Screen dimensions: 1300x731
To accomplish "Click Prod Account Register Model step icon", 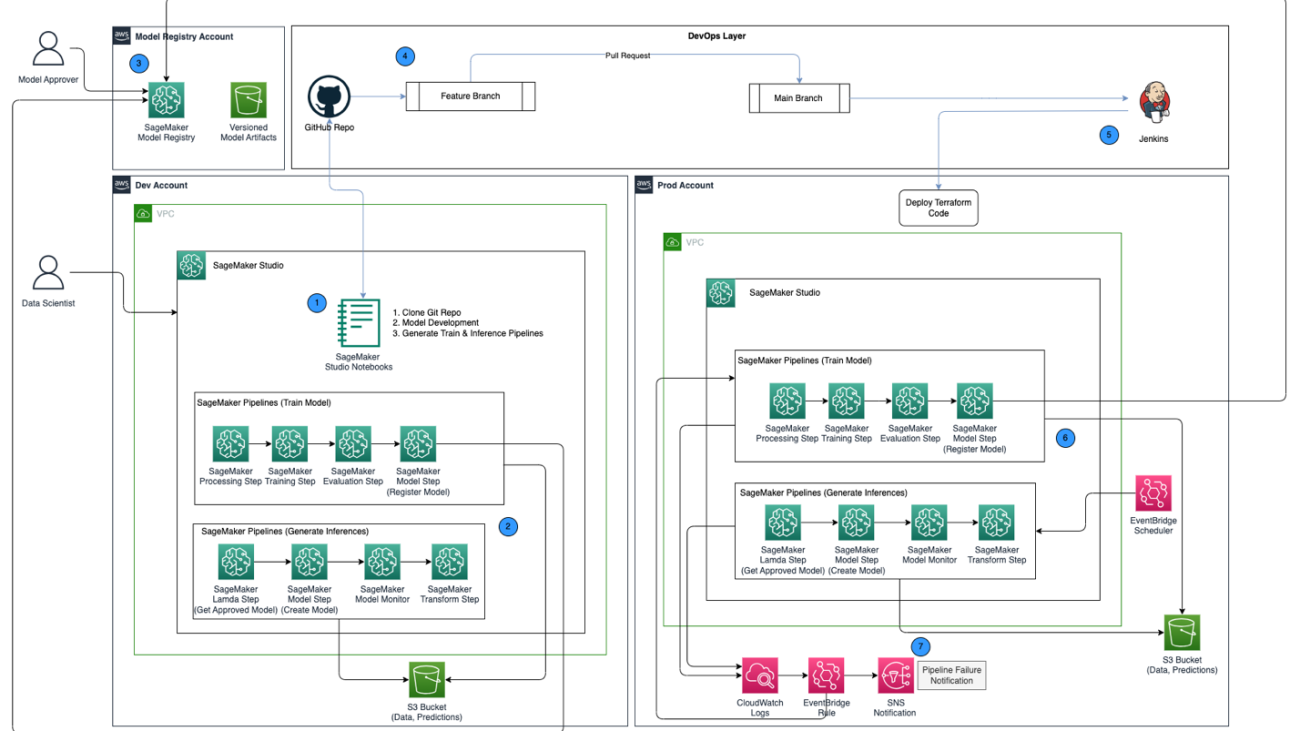I will (x=975, y=401).
